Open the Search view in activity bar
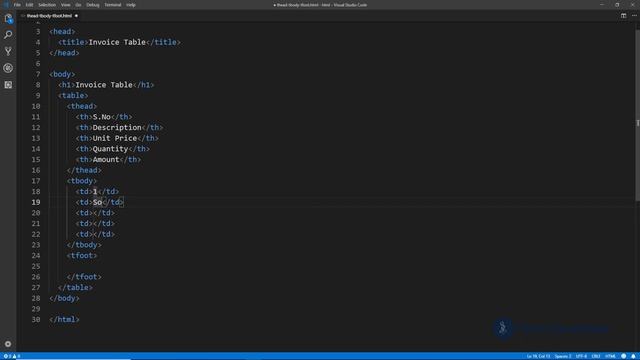640x360 pixels. (x=8, y=35)
